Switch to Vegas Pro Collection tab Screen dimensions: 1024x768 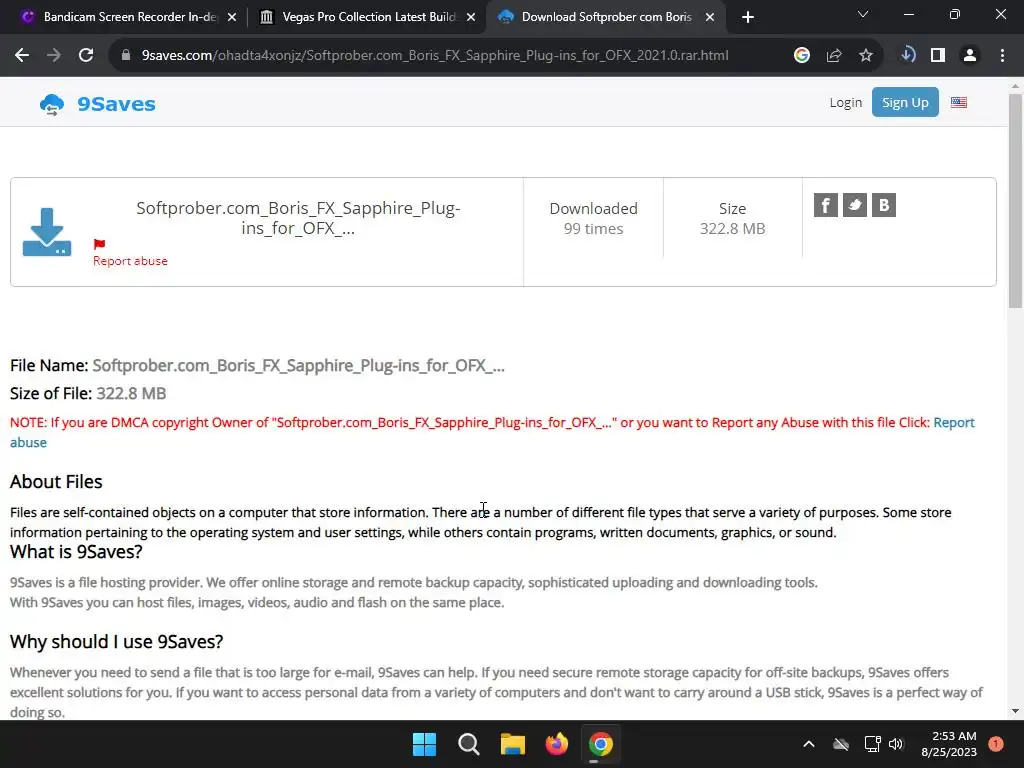click(369, 17)
